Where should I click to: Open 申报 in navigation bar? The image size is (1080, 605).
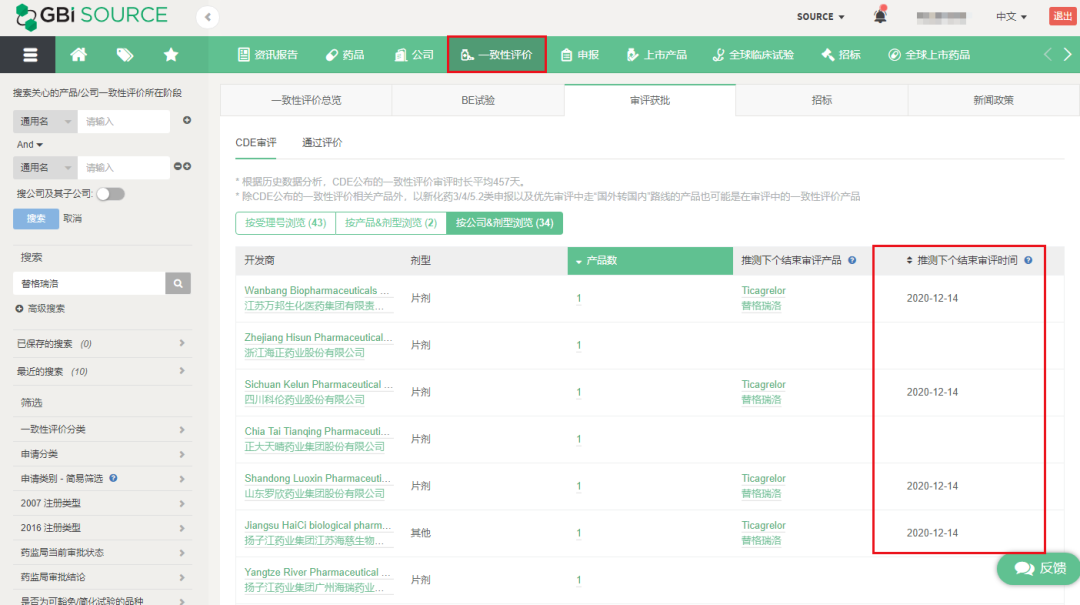[580, 55]
